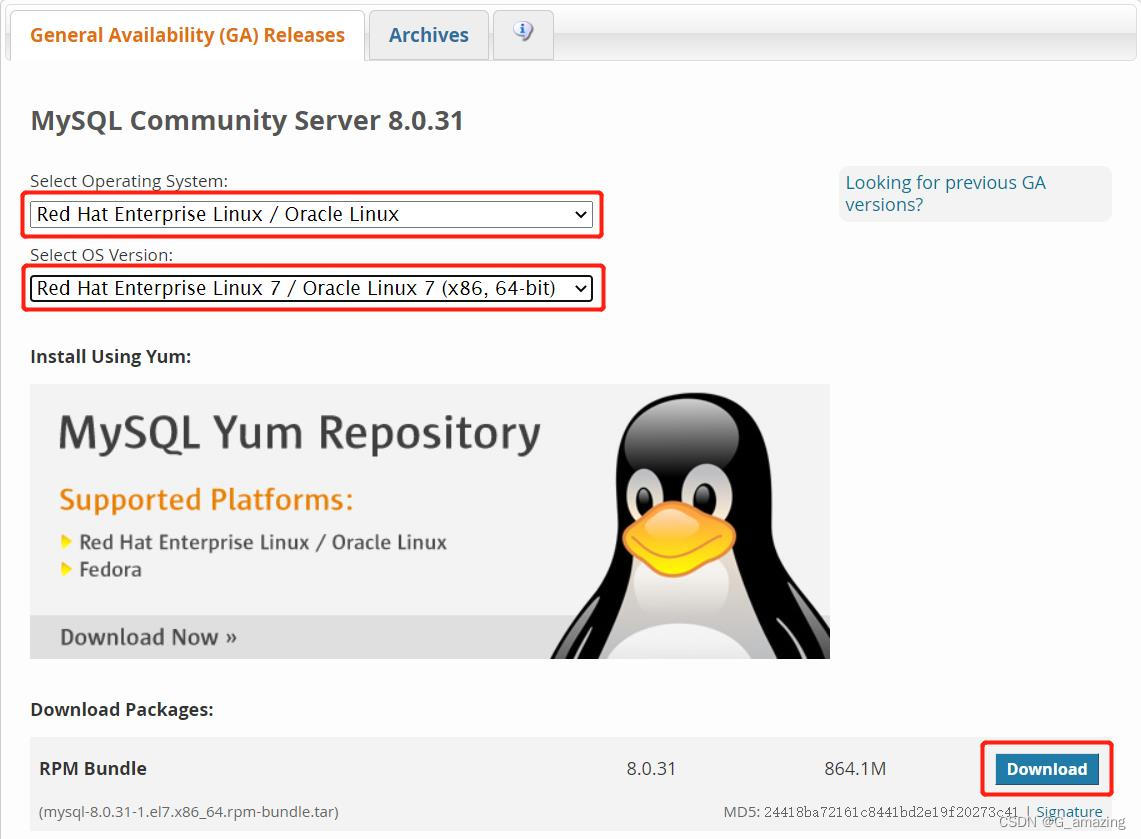This screenshot has height=839, width=1141.
Task: Download the RPM Bundle package
Action: coord(1046,769)
